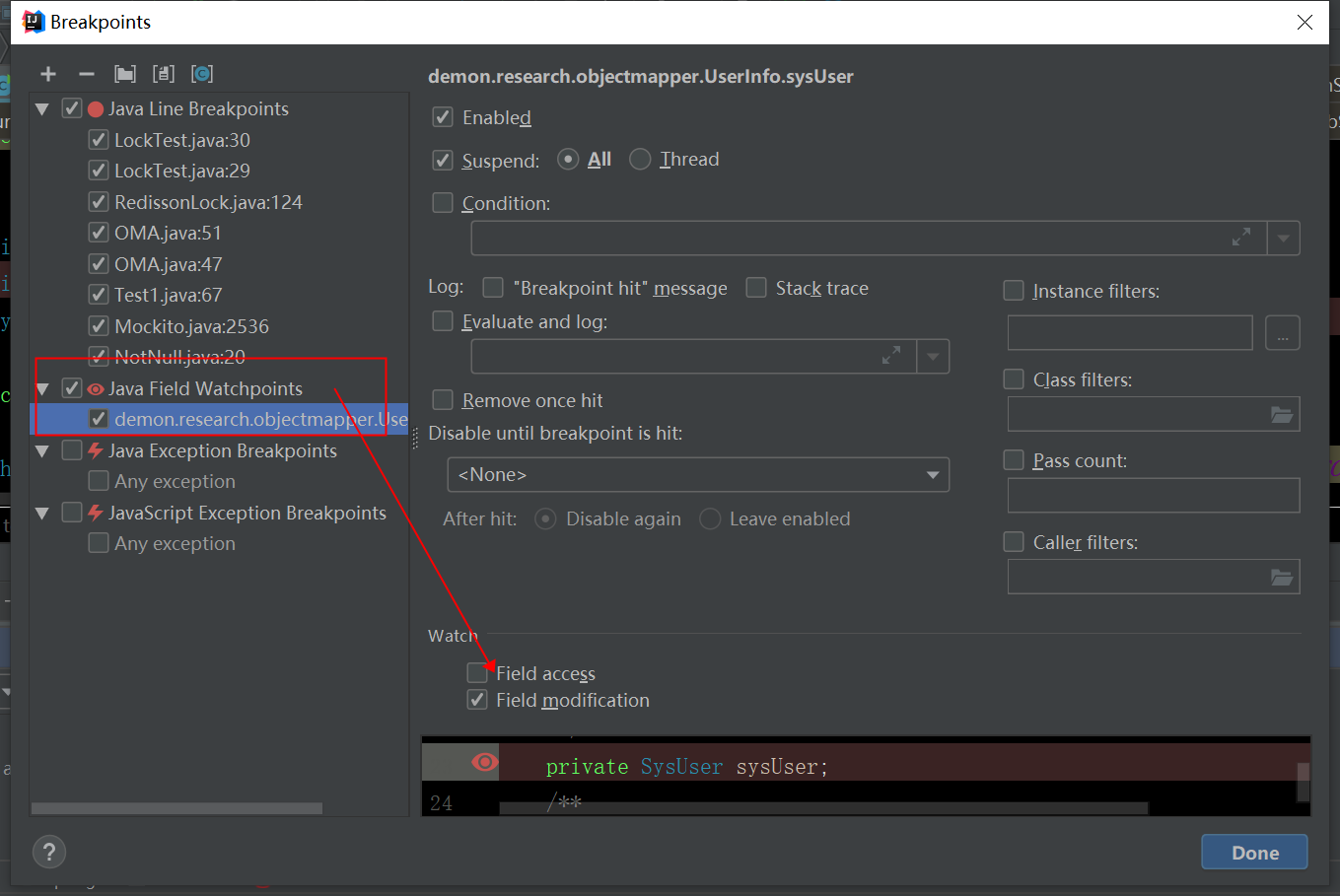
Task: Open help with the question mark icon
Action: point(49,852)
